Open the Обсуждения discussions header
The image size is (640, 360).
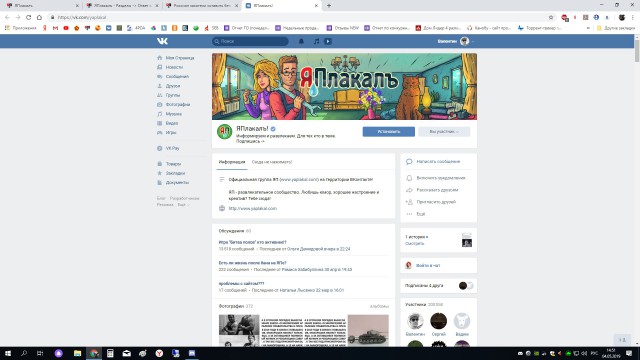pos(231,231)
